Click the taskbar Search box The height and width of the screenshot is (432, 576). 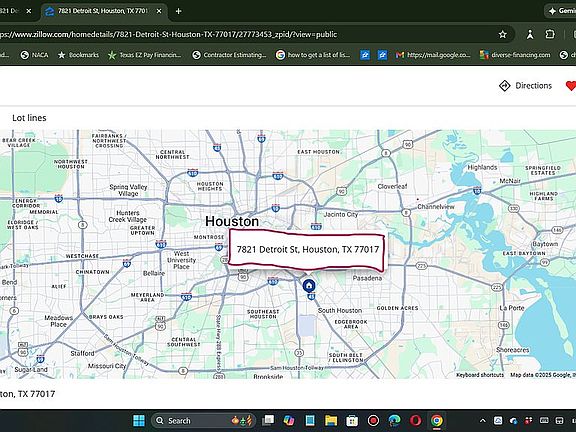(x=204, y=421)
